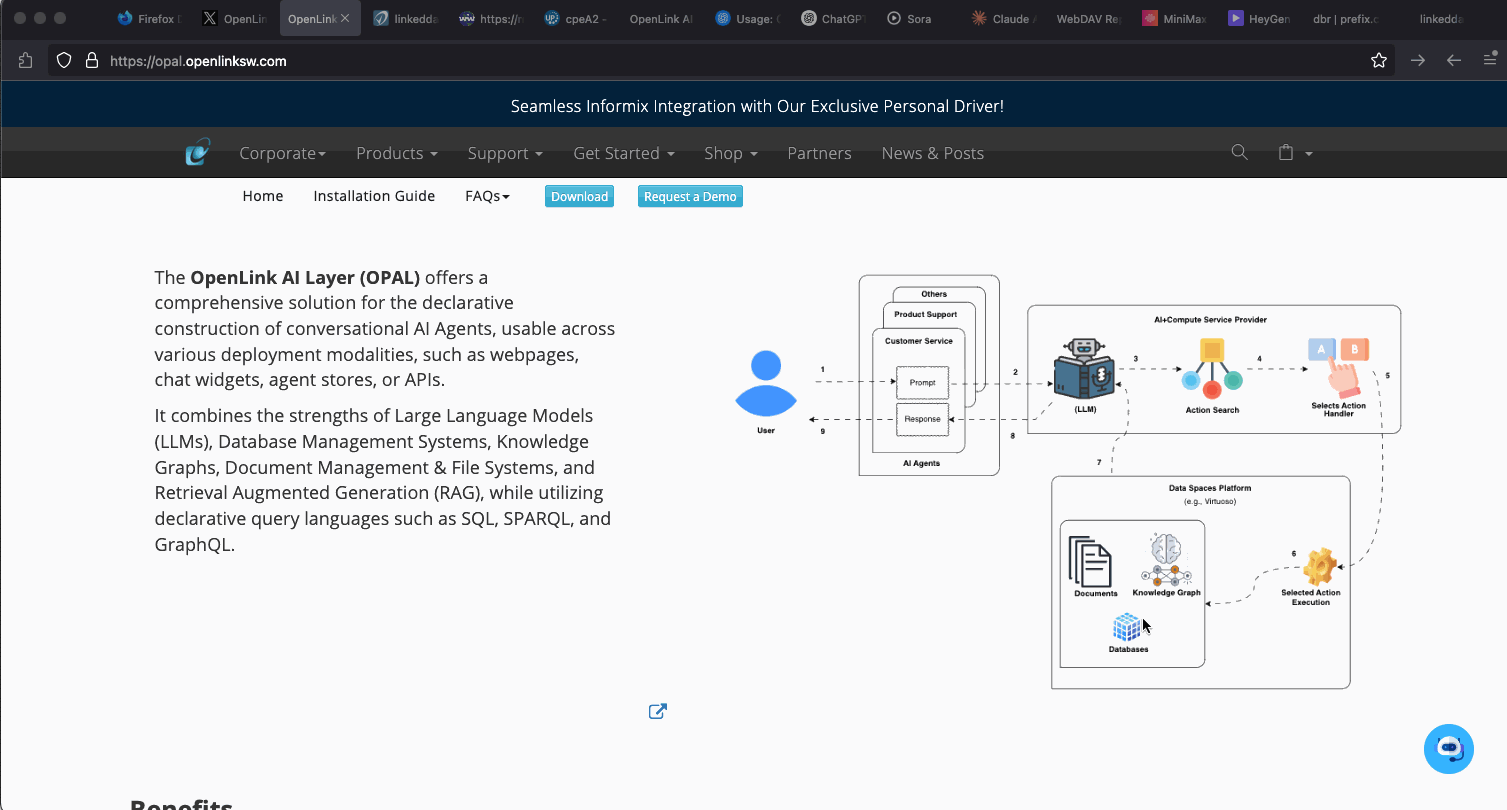Click the OpenLink logo in the navbar
Image resolution: width=1507 pixels, height=810 pixels.
click(x=198, y=153)
